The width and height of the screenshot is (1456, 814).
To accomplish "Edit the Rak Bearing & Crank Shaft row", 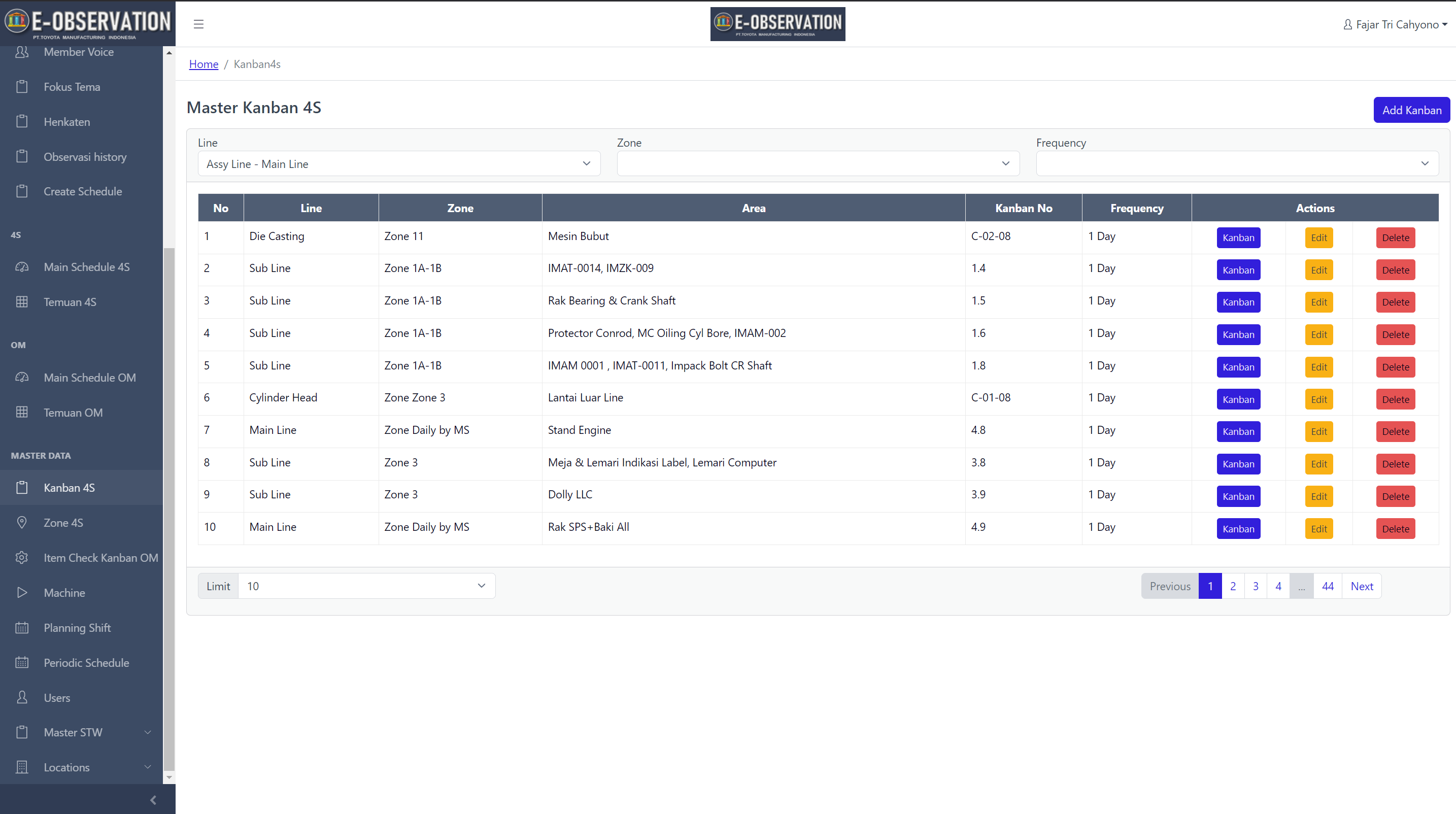I will (x=1318, y=302).
